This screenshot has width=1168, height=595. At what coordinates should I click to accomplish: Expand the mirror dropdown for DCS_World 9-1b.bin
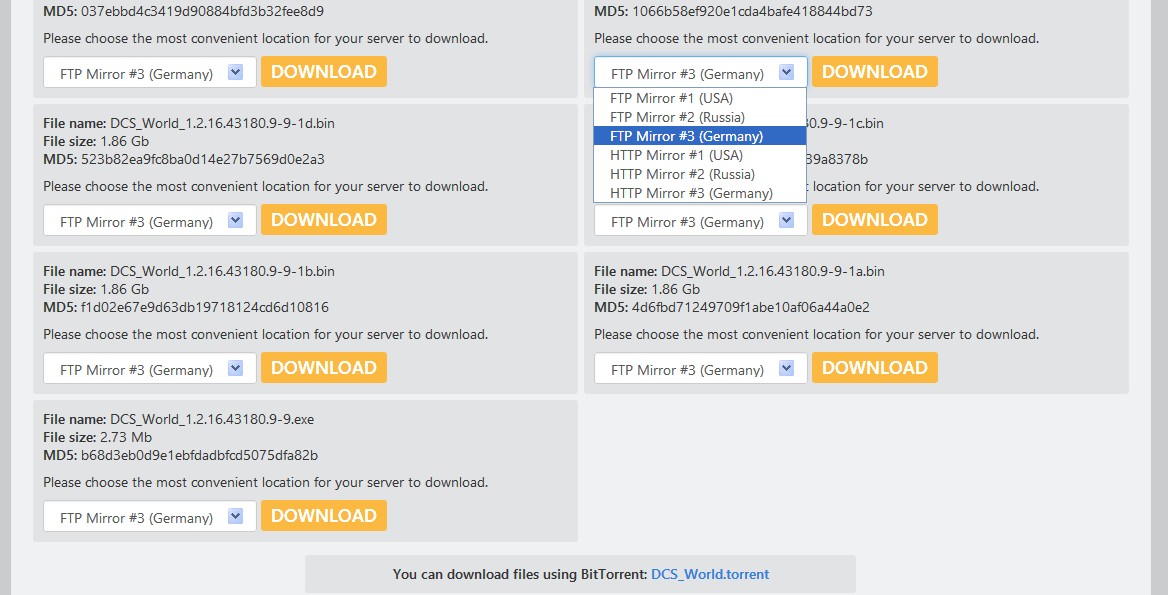150,369
